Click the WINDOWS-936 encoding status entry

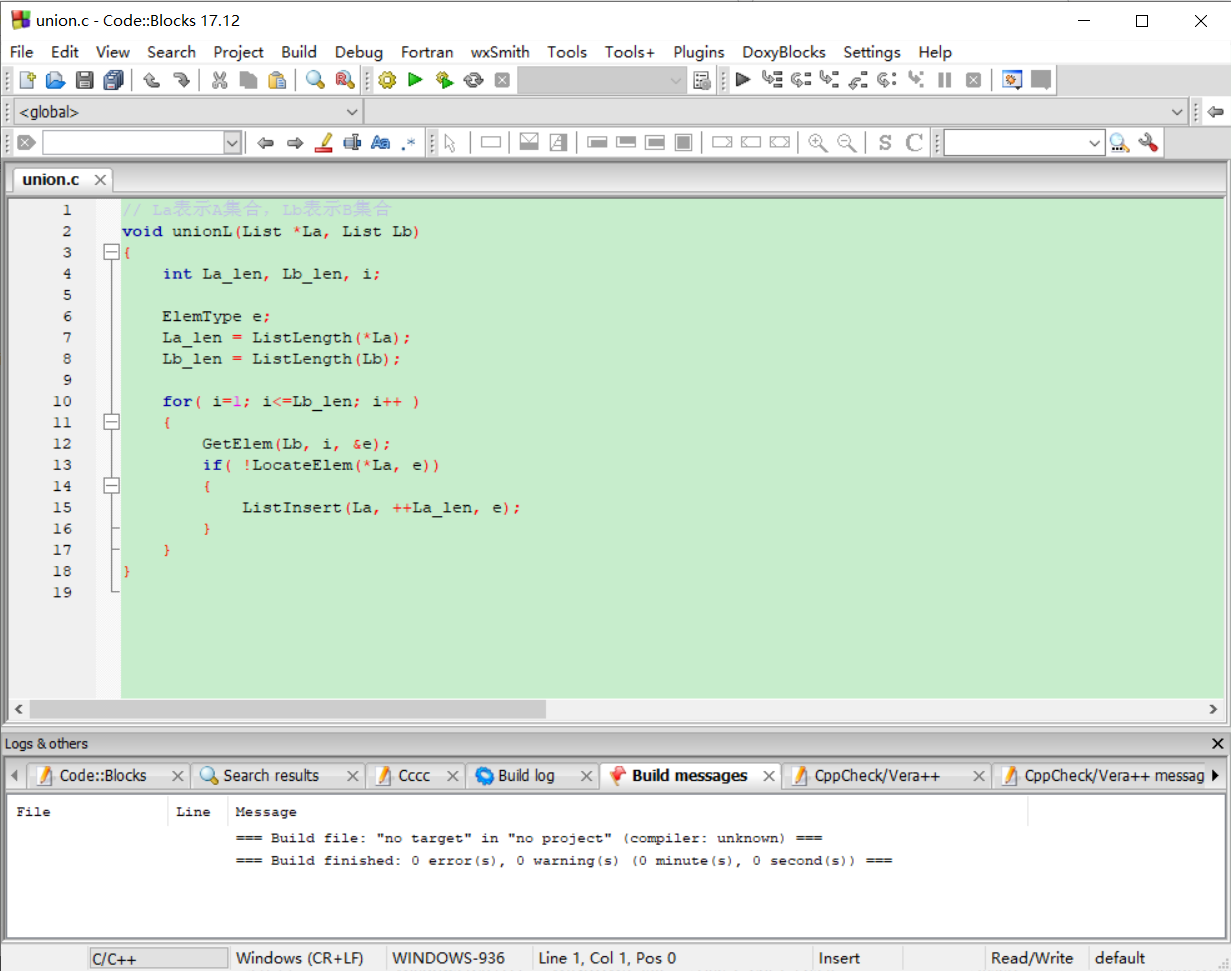449,958
